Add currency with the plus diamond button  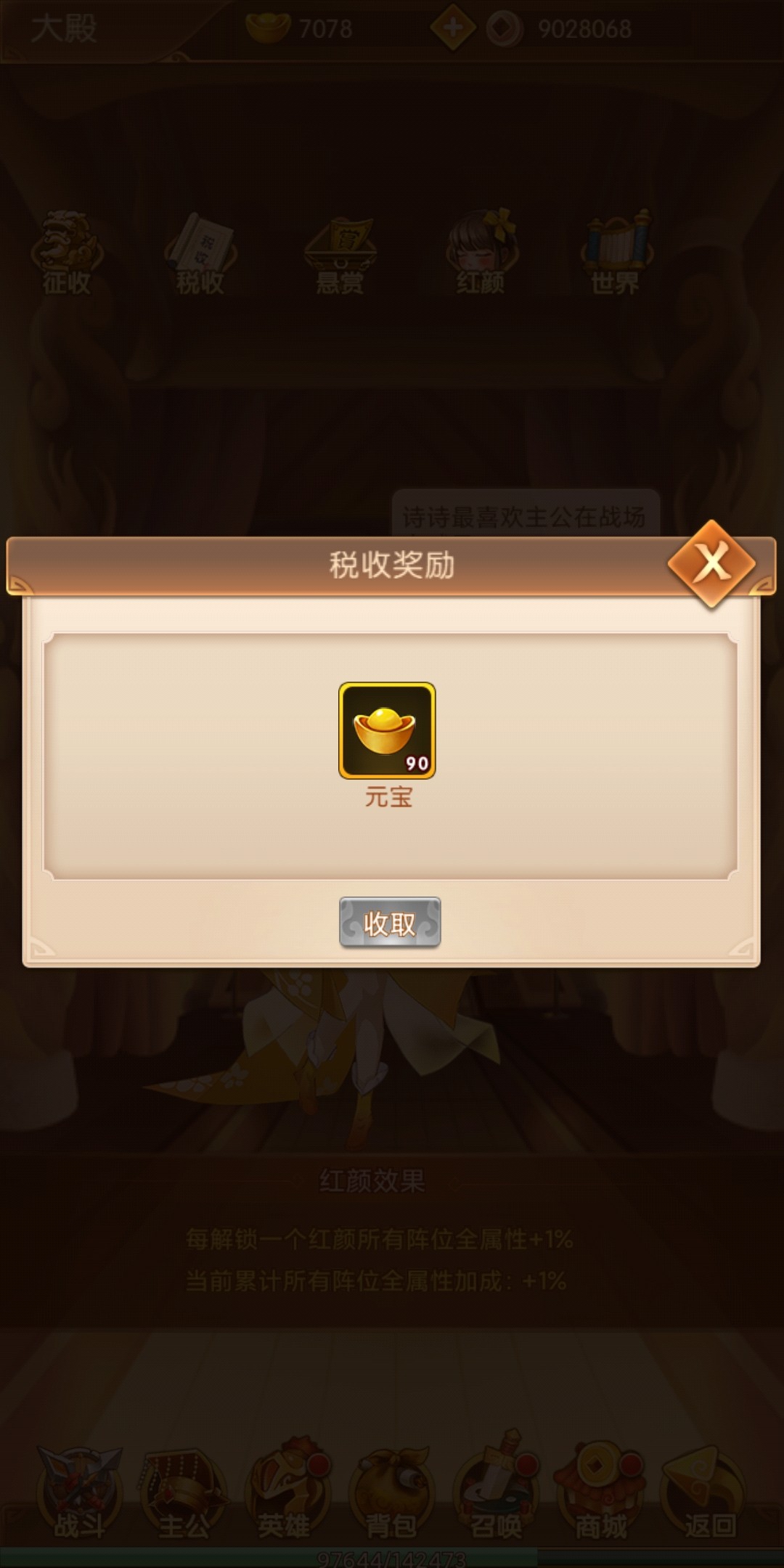point(453,28)
